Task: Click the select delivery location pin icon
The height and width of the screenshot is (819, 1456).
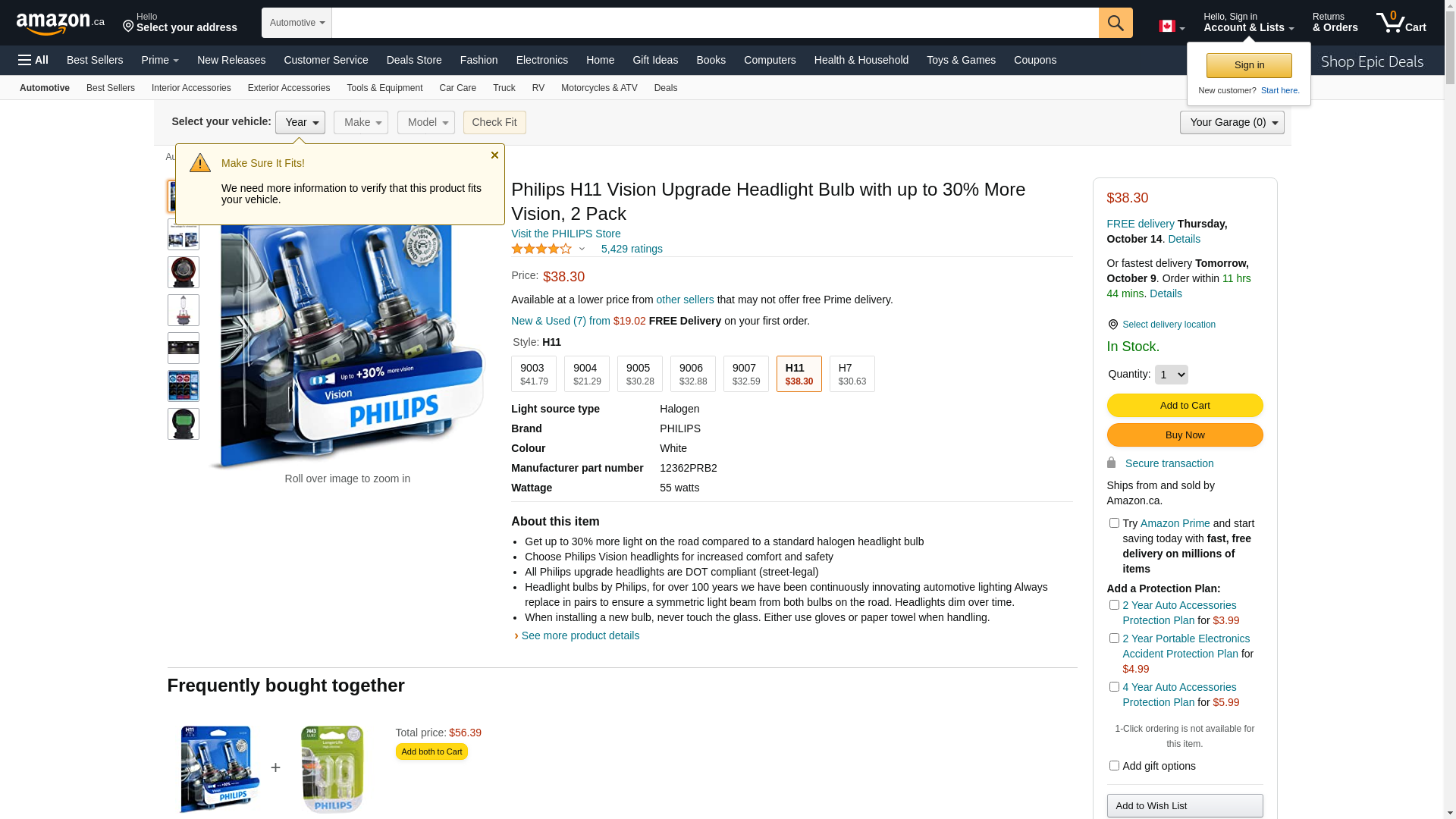Action: [x=1113, y=325]
